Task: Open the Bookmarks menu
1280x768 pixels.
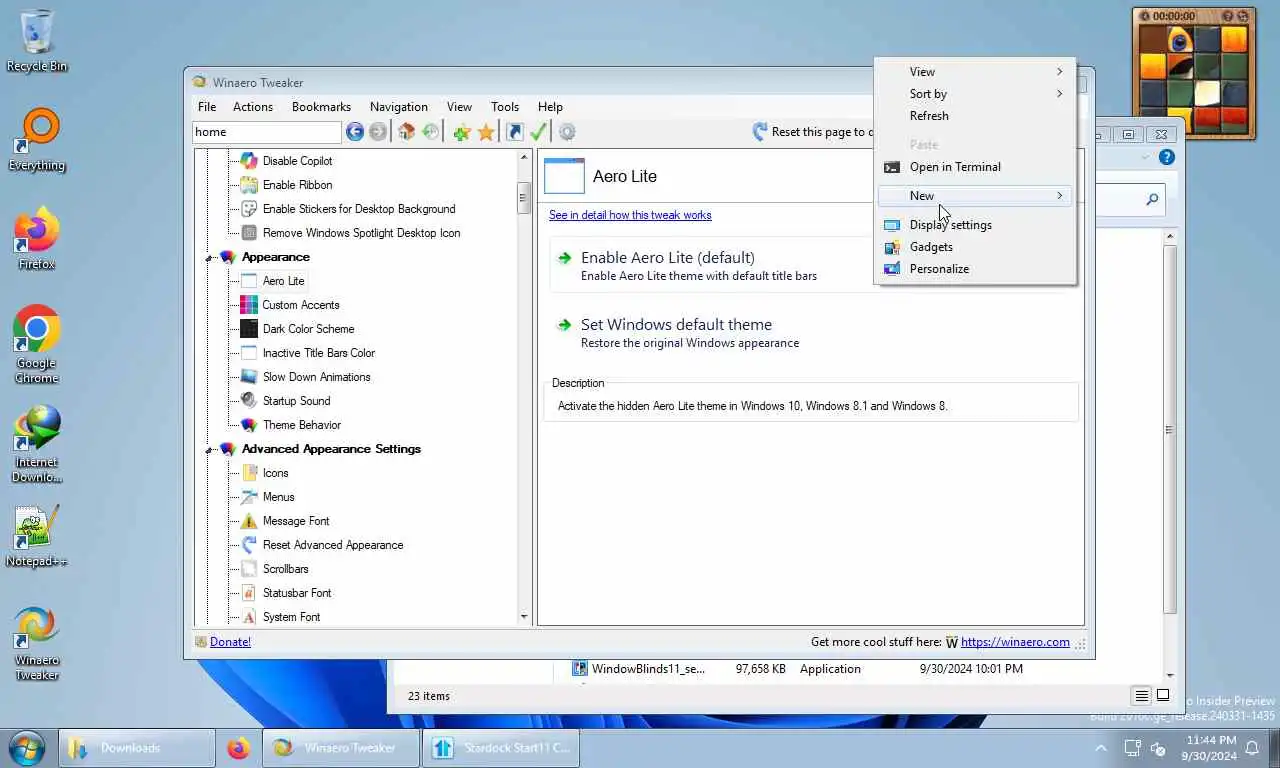Action: click(321, 107)
